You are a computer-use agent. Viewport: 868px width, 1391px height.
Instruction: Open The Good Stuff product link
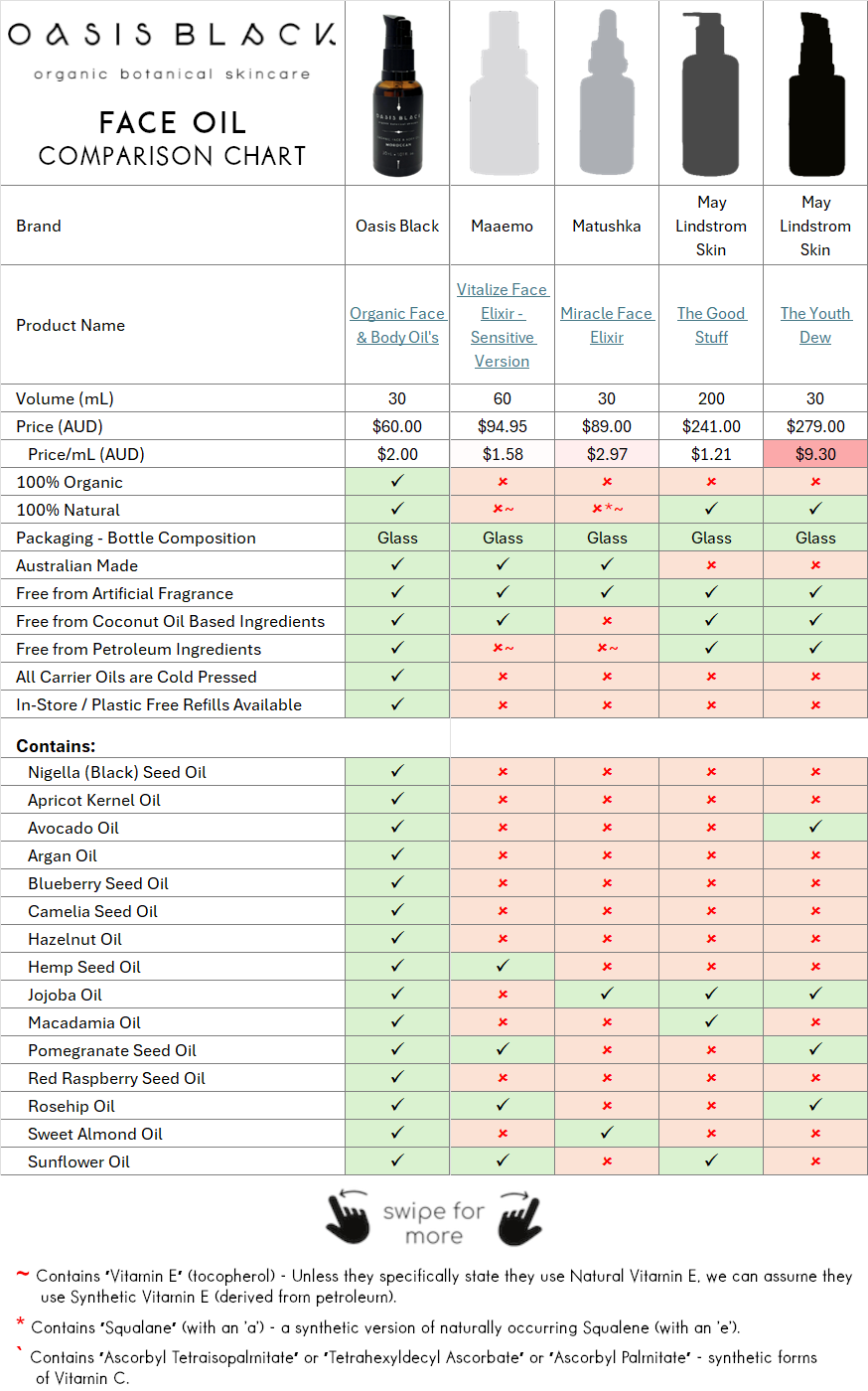click(x=711, y=325)
